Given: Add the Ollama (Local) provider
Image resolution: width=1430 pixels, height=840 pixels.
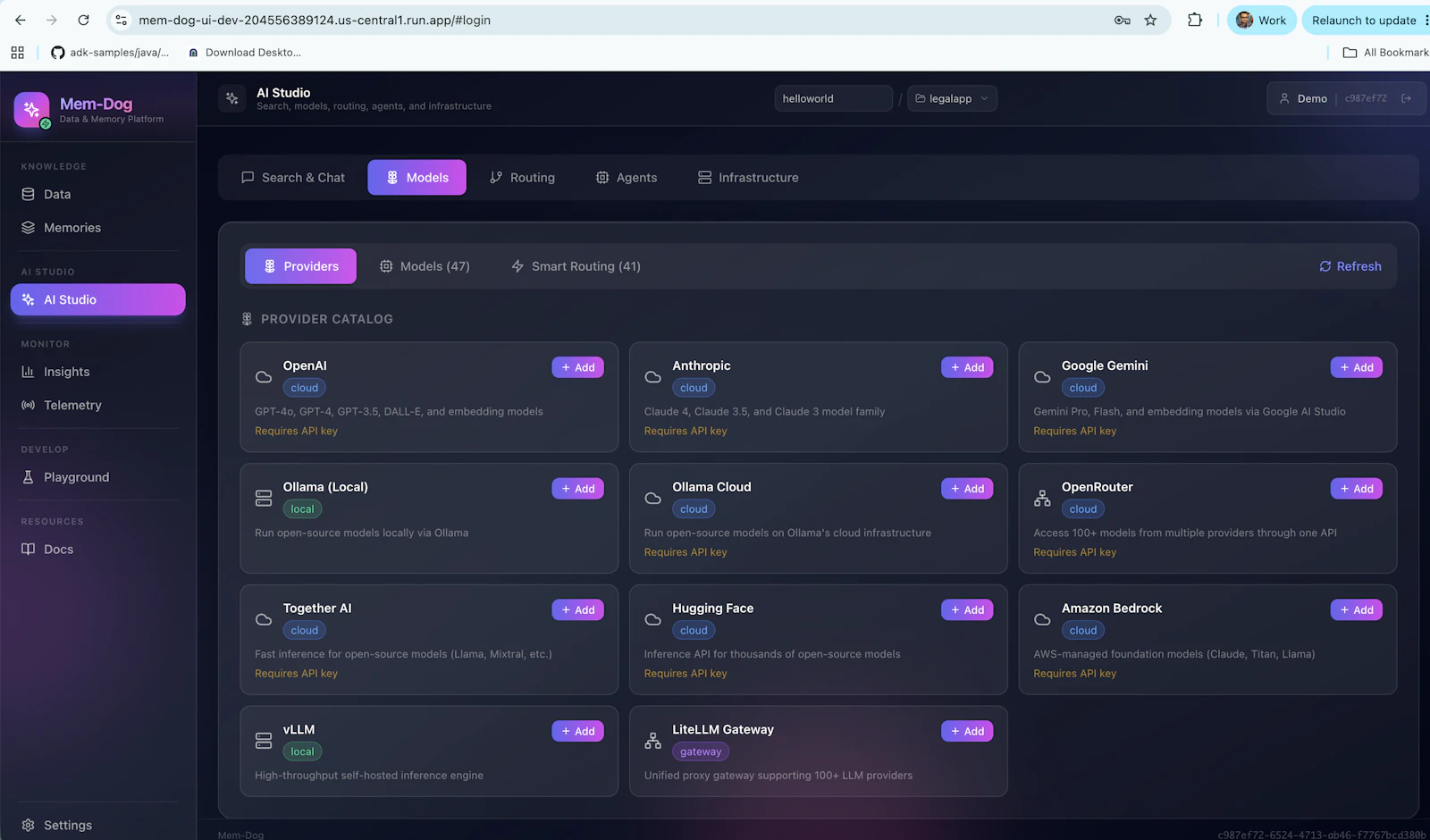Looking at the screenshot, I should (578, 489).
